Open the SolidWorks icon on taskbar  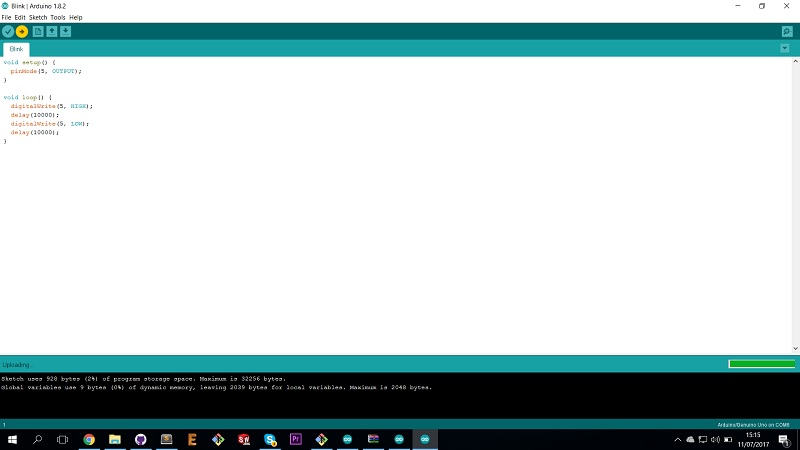click(244, 439)
